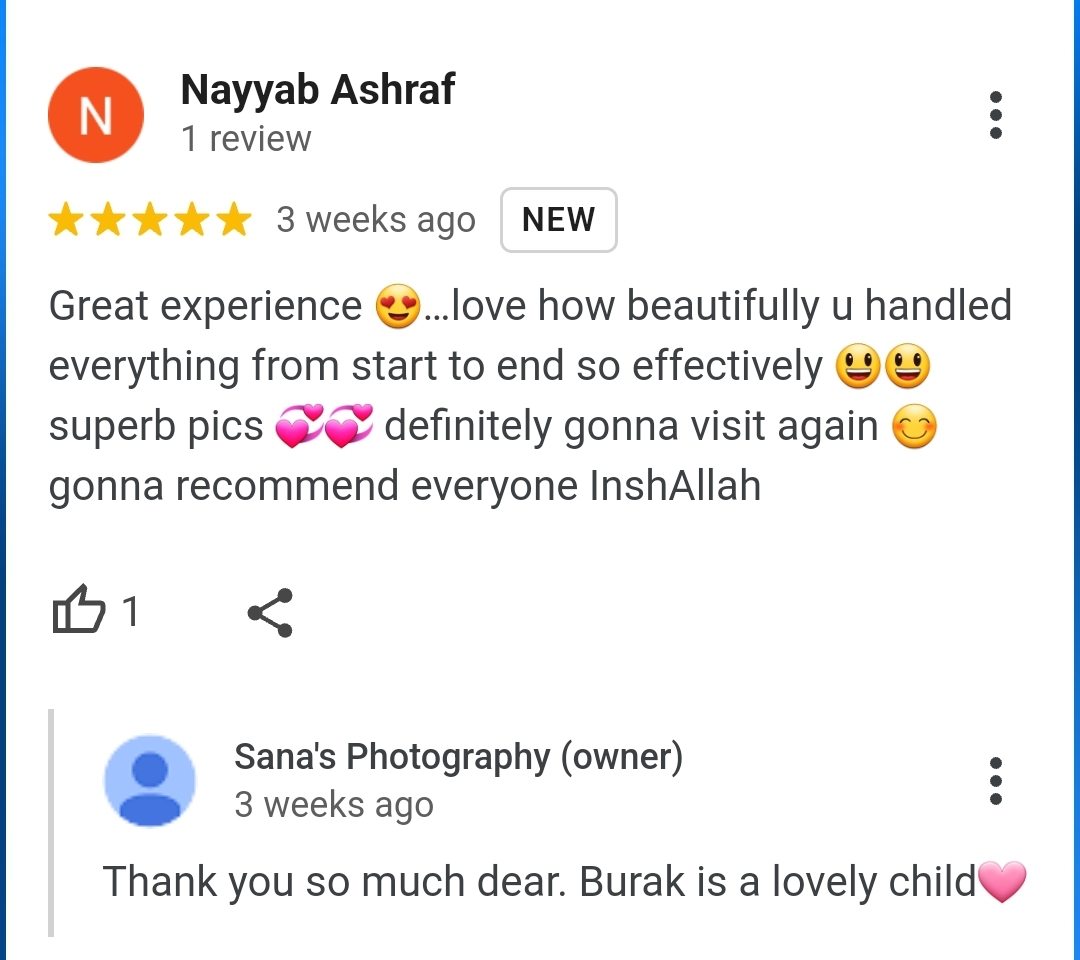This screenshot has height=960, width=1080.
Task: Click the NEW badge next to the date
Action: point(559,220)
